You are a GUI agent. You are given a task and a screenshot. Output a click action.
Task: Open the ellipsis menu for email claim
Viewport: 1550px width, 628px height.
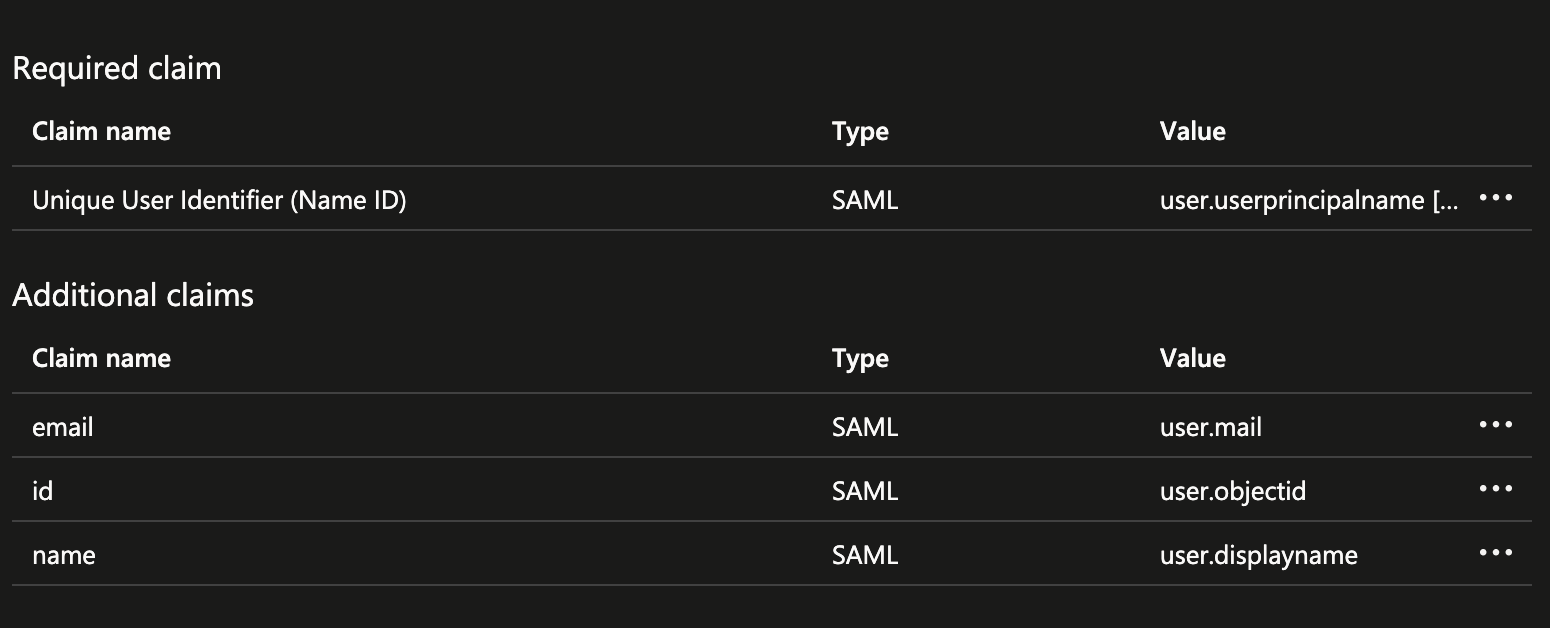click(x=1495, y=425)
